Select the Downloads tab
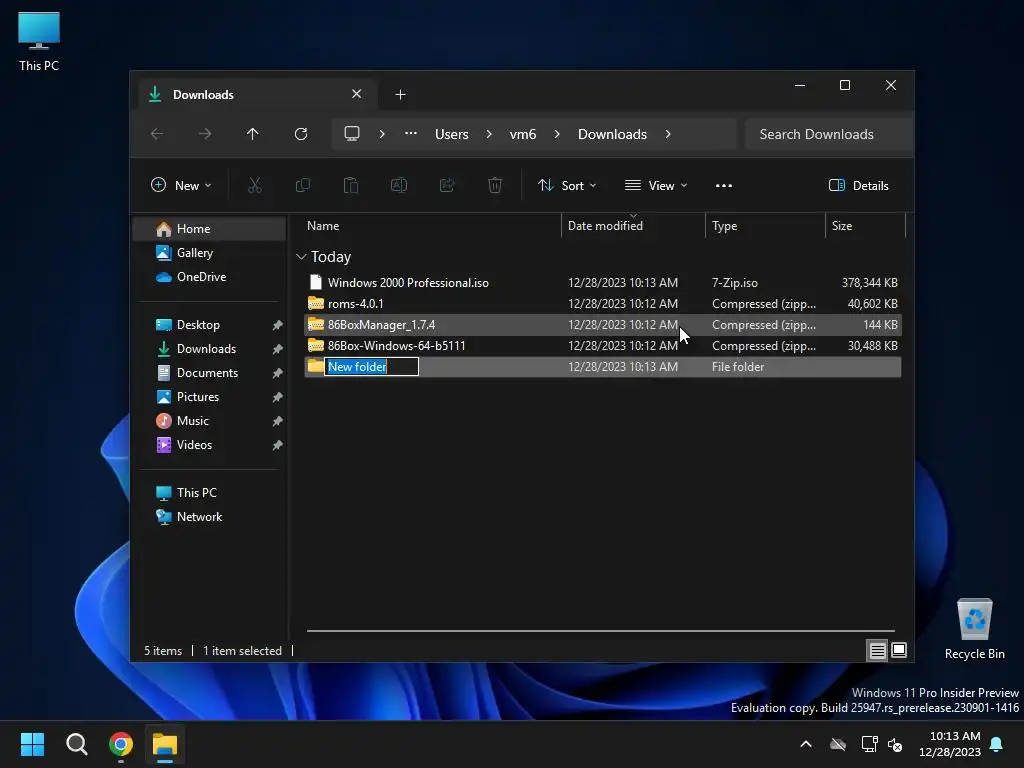Viewport: 1024px width, 768px height. 257,95
